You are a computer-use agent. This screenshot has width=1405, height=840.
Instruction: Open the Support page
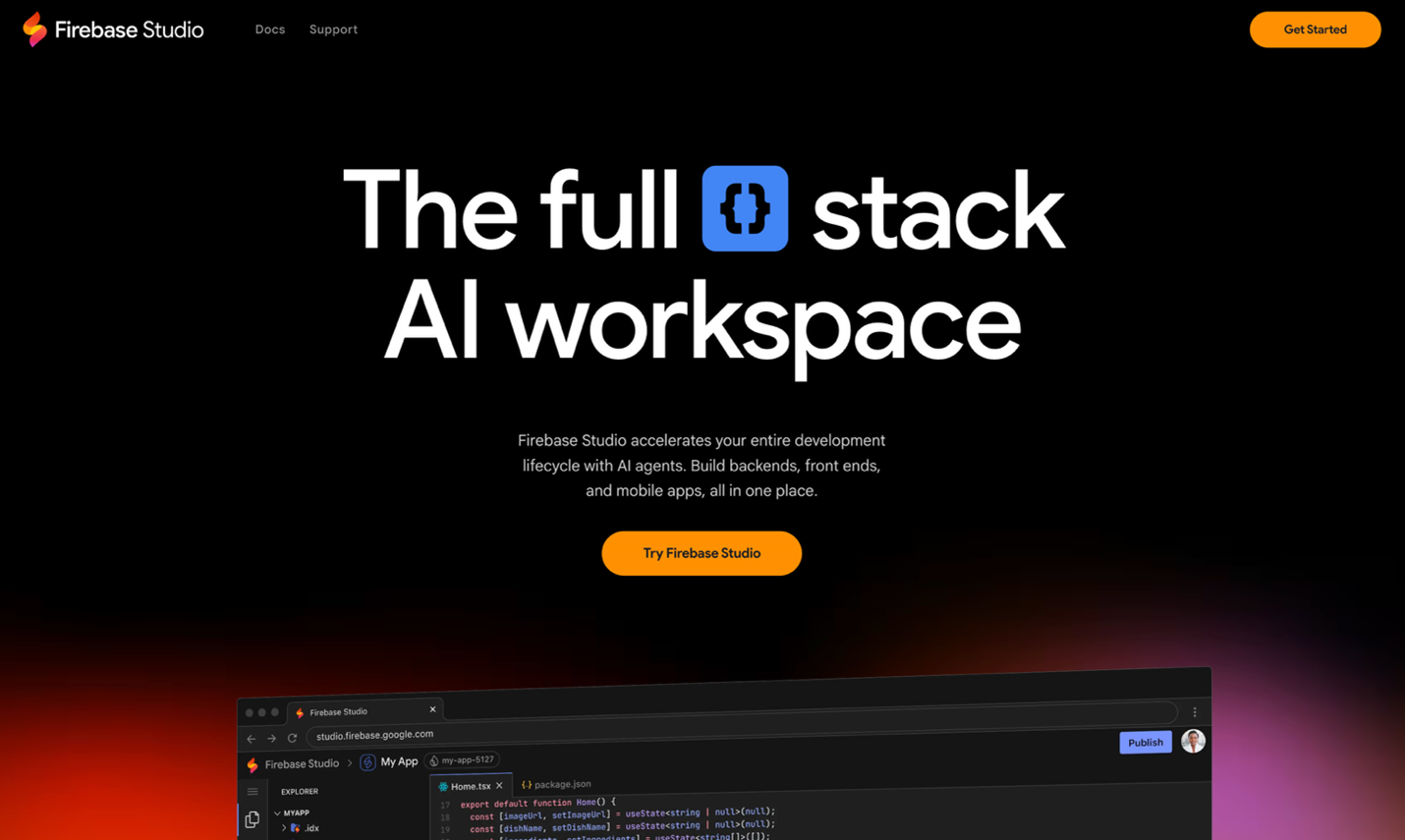coord(333,29)
